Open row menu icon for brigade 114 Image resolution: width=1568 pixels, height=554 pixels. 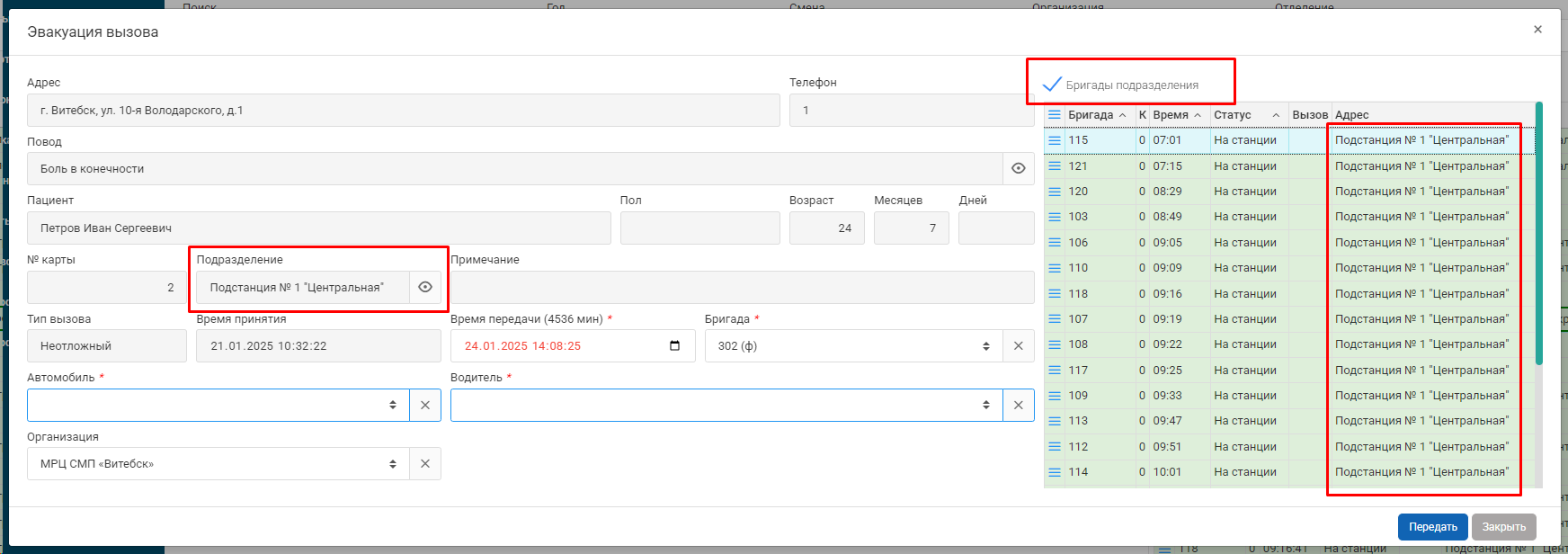[x=1055, y=472]
